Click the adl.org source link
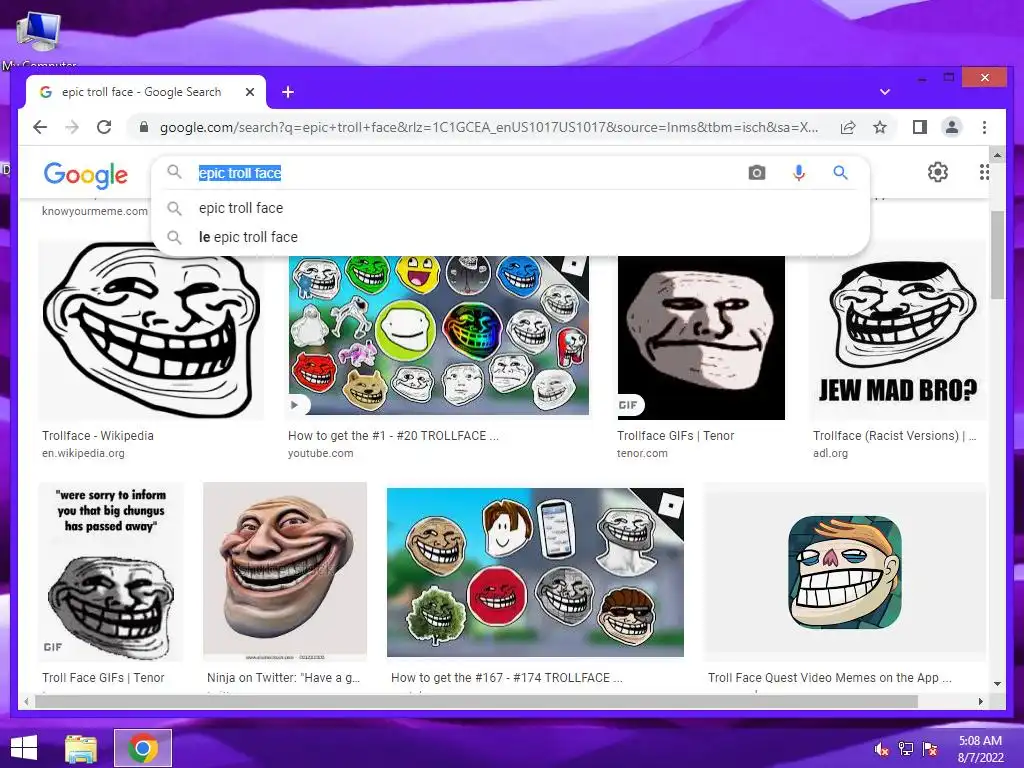This screenshot has width=1024, height=768. pyautogui.click(x=830, y=453)
